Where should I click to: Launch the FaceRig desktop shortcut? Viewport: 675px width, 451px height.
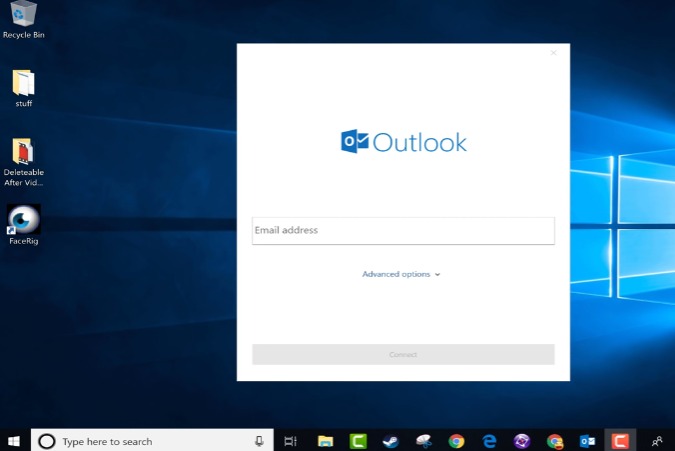pos(23,219)
